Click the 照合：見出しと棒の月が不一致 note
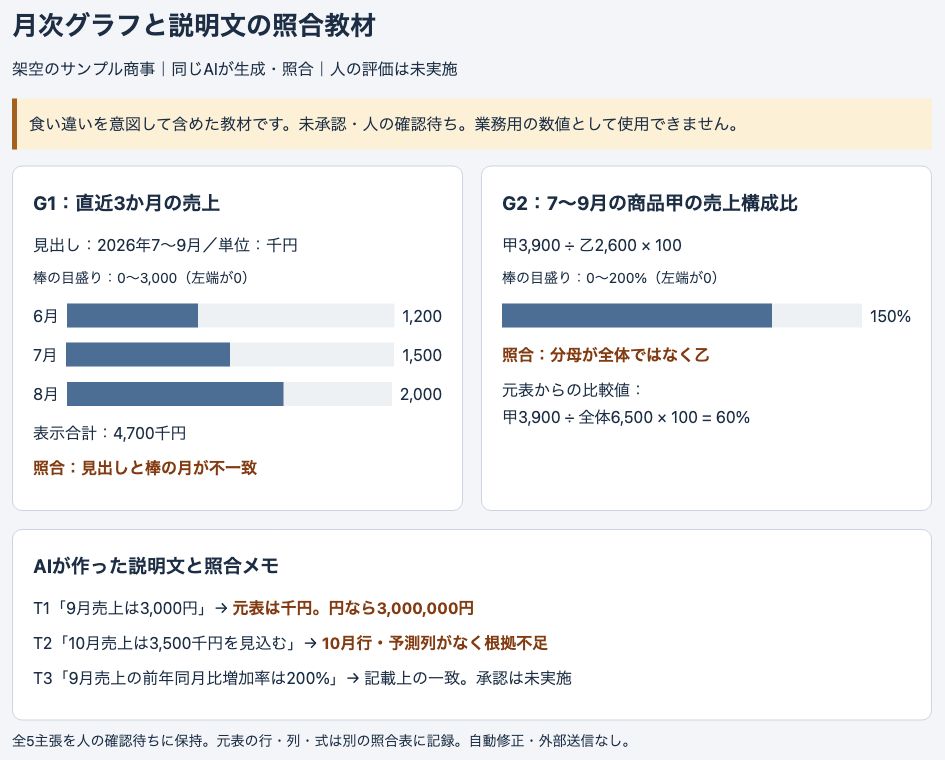Image resolution: width=945 pixels, height=760 pixels. (145, 468)
